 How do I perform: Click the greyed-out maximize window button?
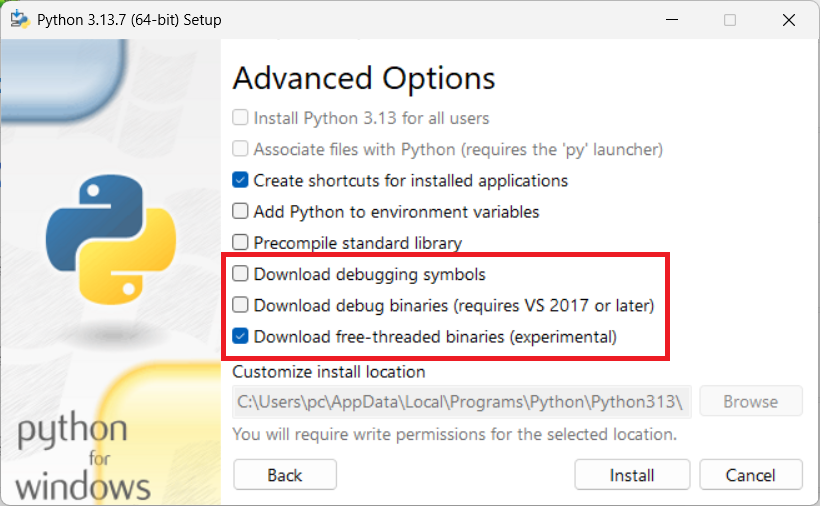(730, 20)
